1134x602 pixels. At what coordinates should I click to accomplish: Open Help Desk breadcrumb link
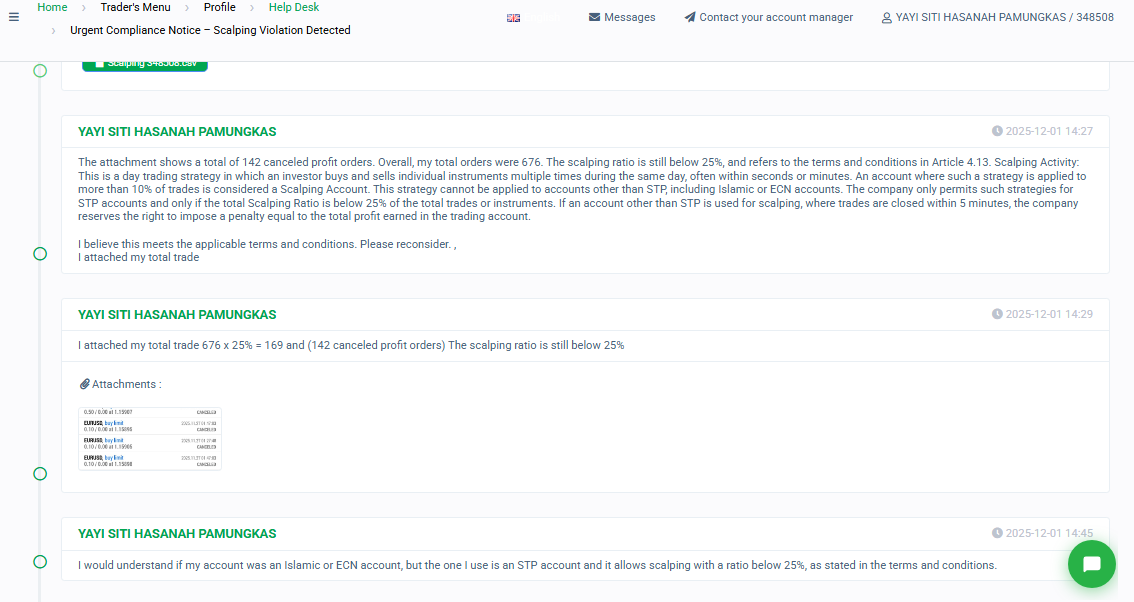coord(294,7)
